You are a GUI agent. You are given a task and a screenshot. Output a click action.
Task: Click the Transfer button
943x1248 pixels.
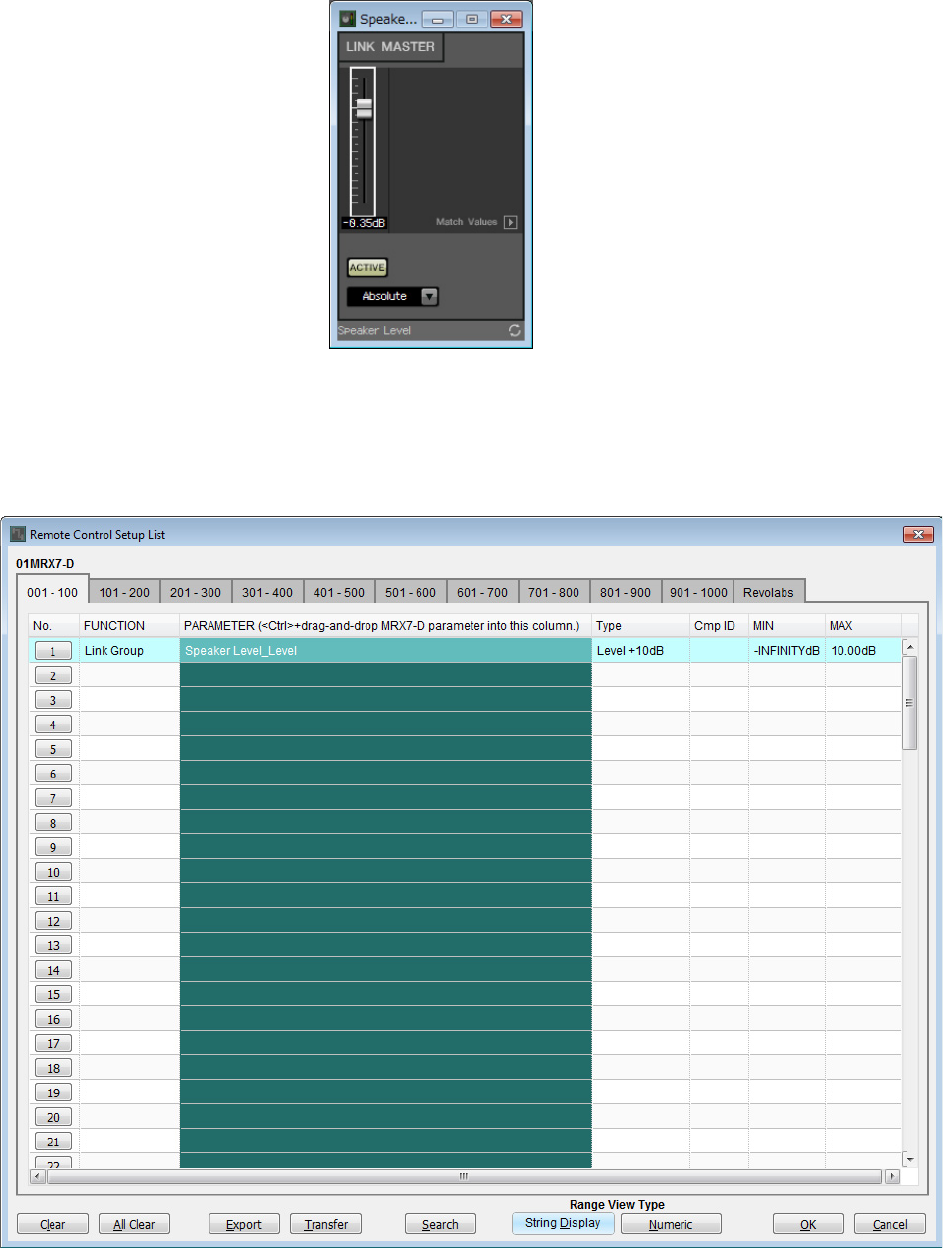325,1224
